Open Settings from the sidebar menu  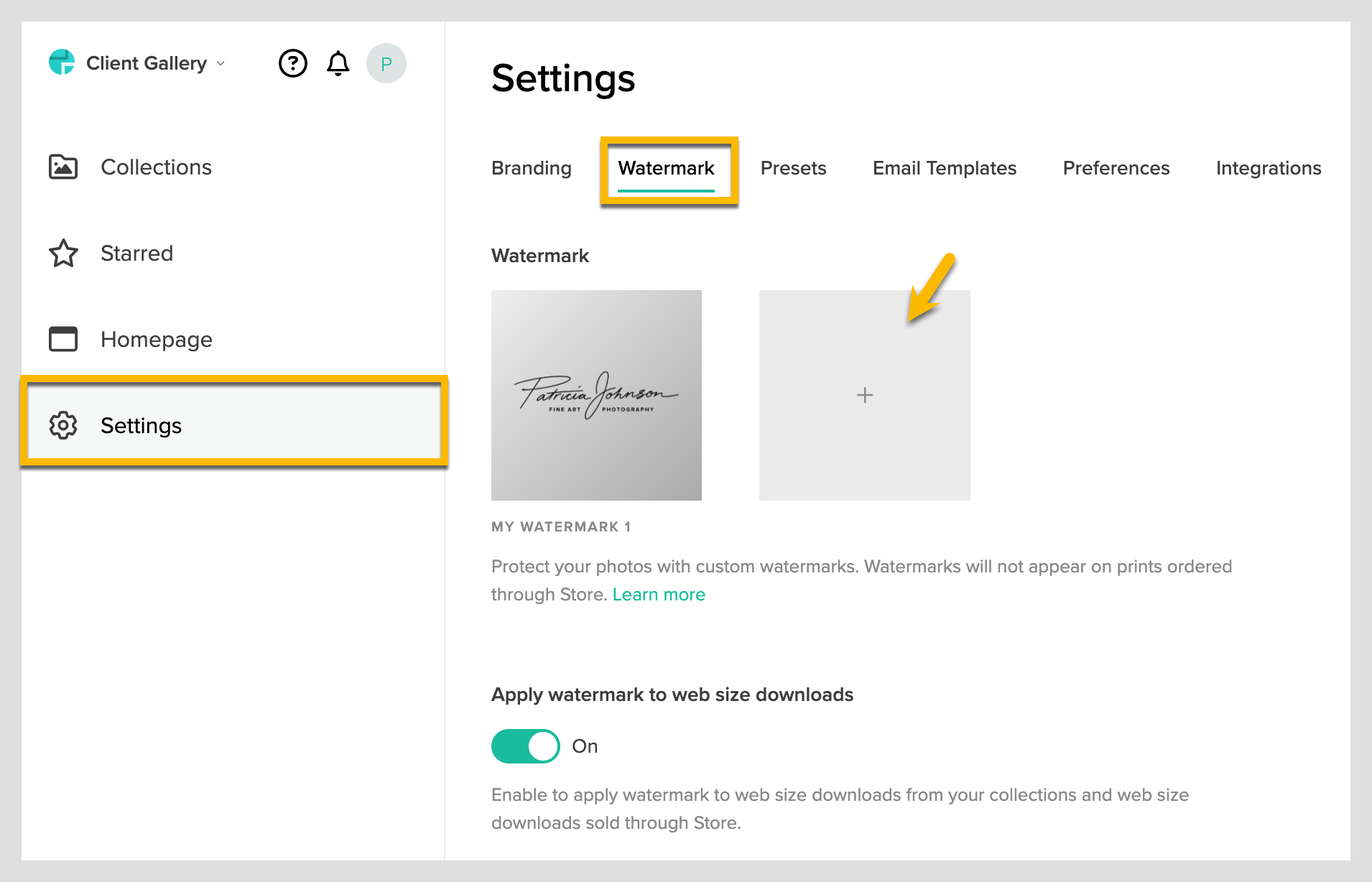pyautogui.click(x=141, y=425)
